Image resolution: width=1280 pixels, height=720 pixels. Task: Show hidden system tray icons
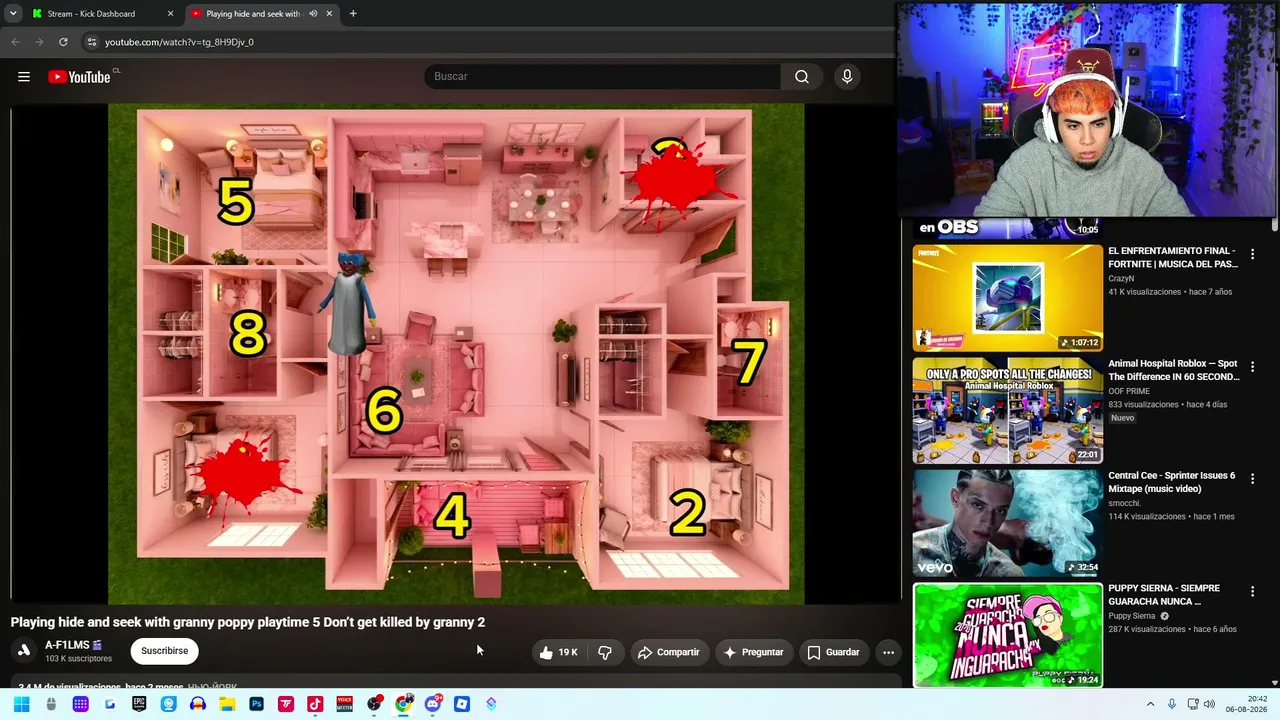(1150, 704)
